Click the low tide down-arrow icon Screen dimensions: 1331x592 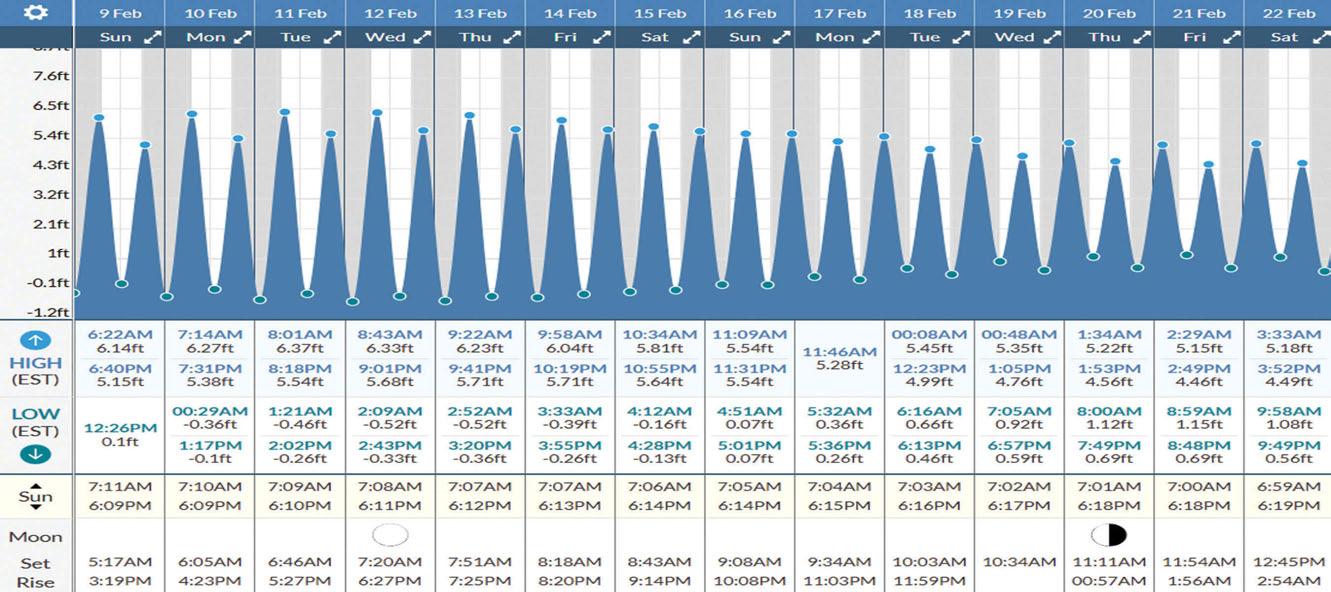(36, 454)
